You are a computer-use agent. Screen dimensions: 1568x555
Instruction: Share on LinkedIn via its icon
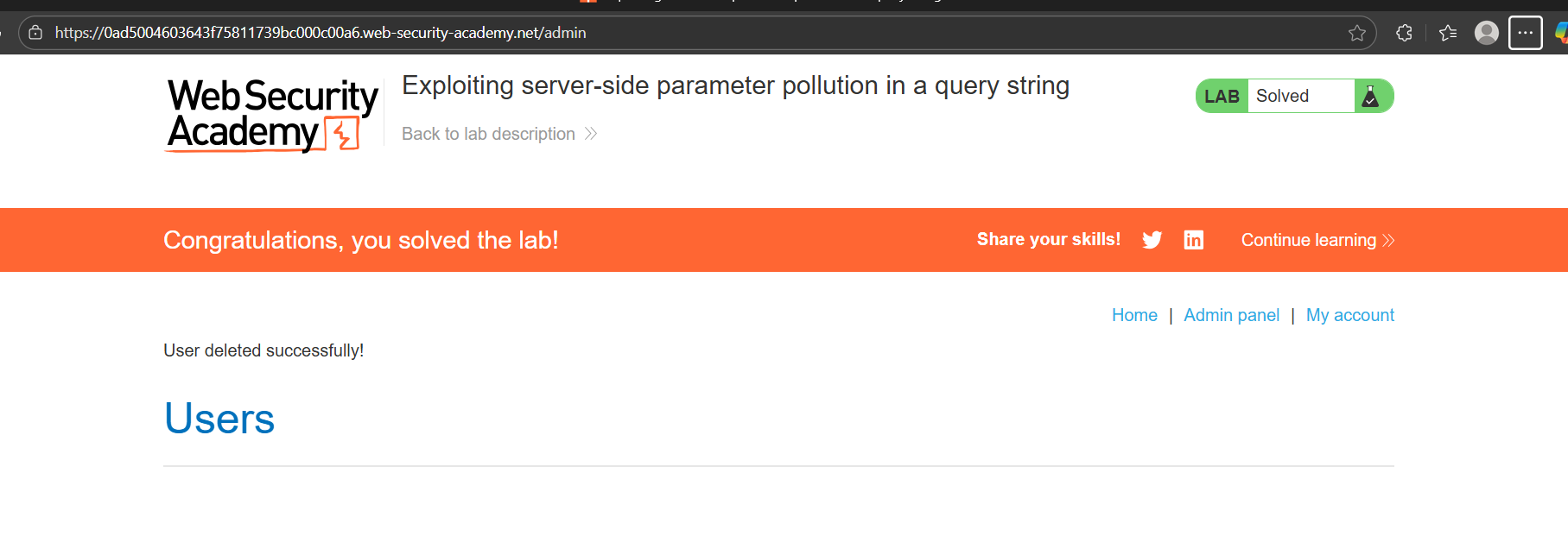tap(1193, 240)
